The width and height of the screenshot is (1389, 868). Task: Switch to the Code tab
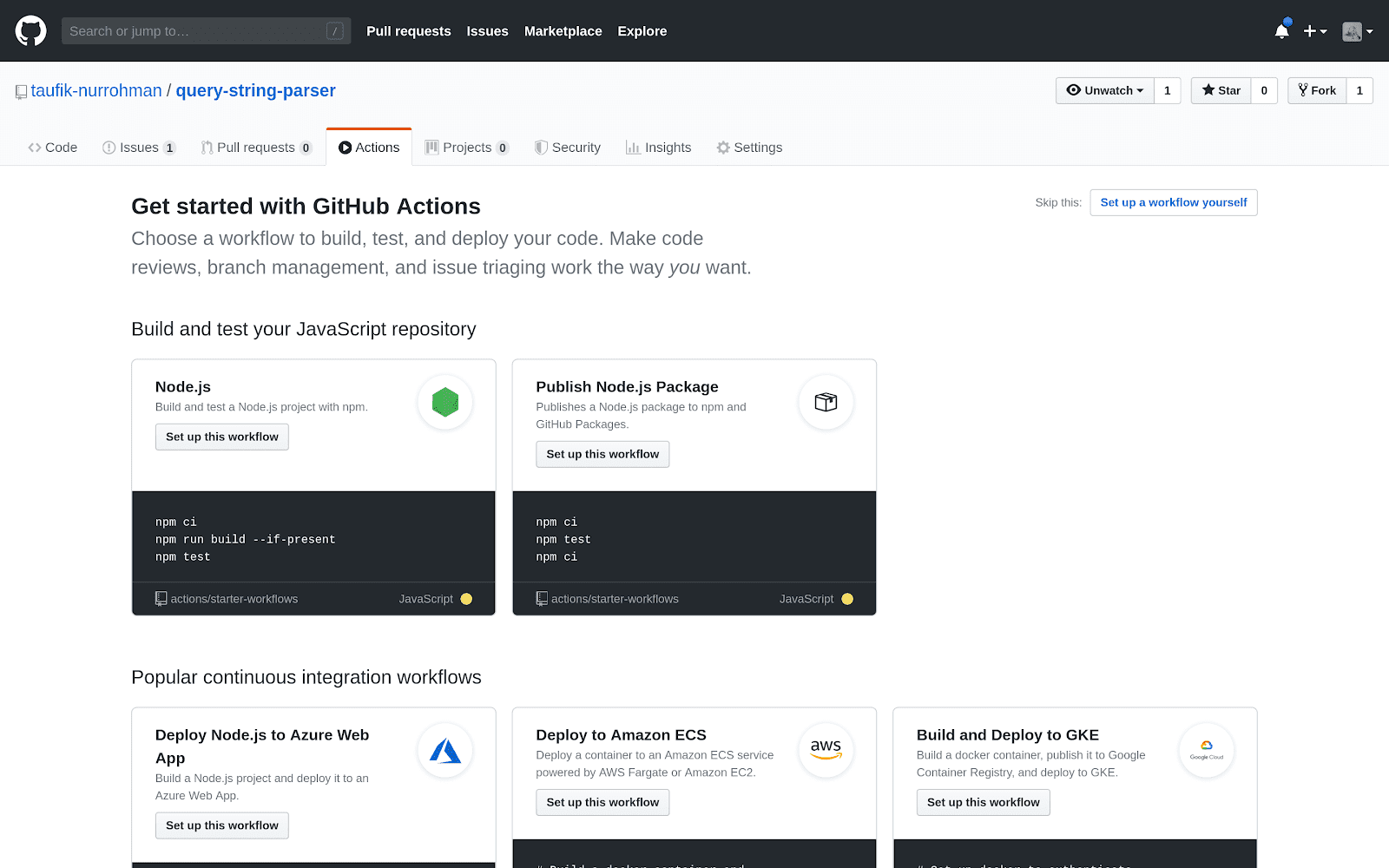53,148
